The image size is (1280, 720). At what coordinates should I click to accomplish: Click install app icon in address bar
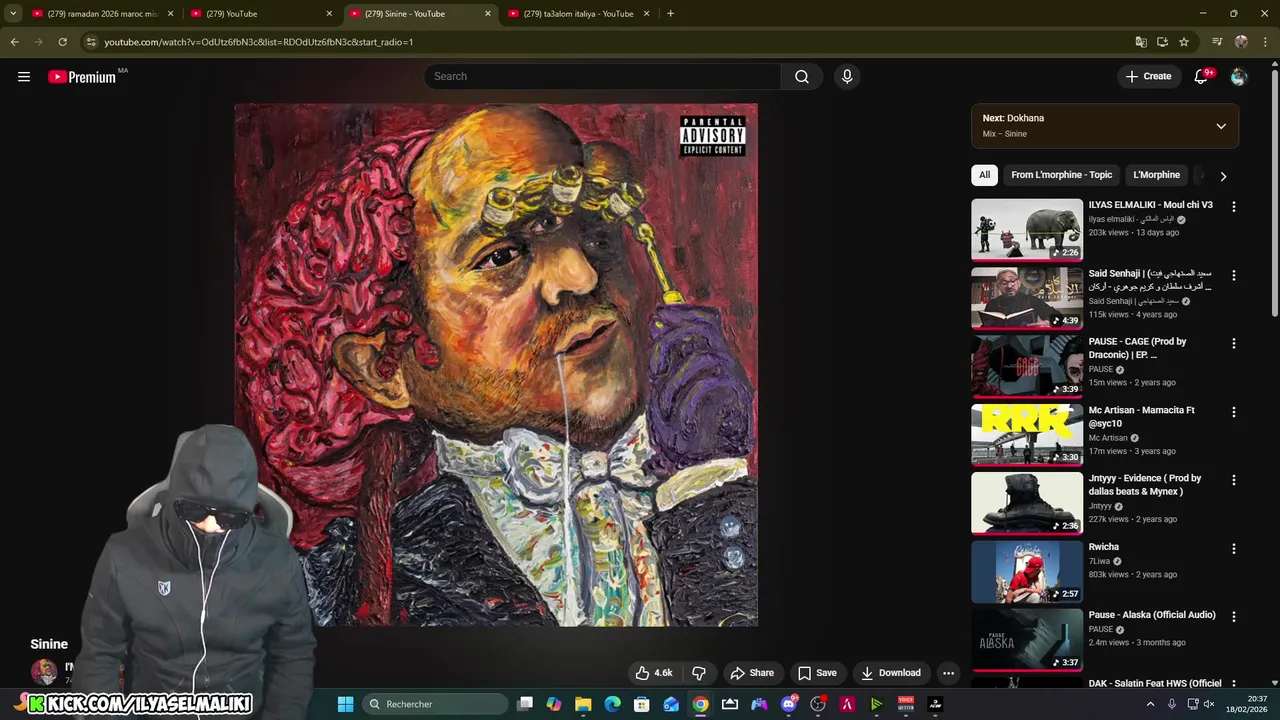pyautogui.click(x=1162, y=42)
